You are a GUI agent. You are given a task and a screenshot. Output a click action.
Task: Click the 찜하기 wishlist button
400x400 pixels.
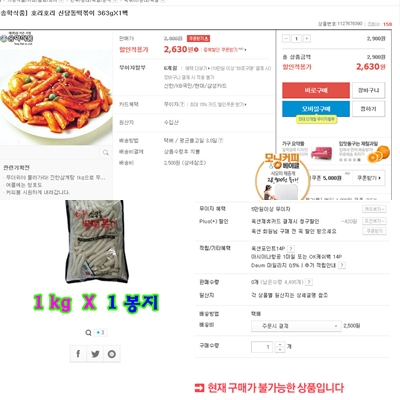pyautogui.click(x=368, y=109)
